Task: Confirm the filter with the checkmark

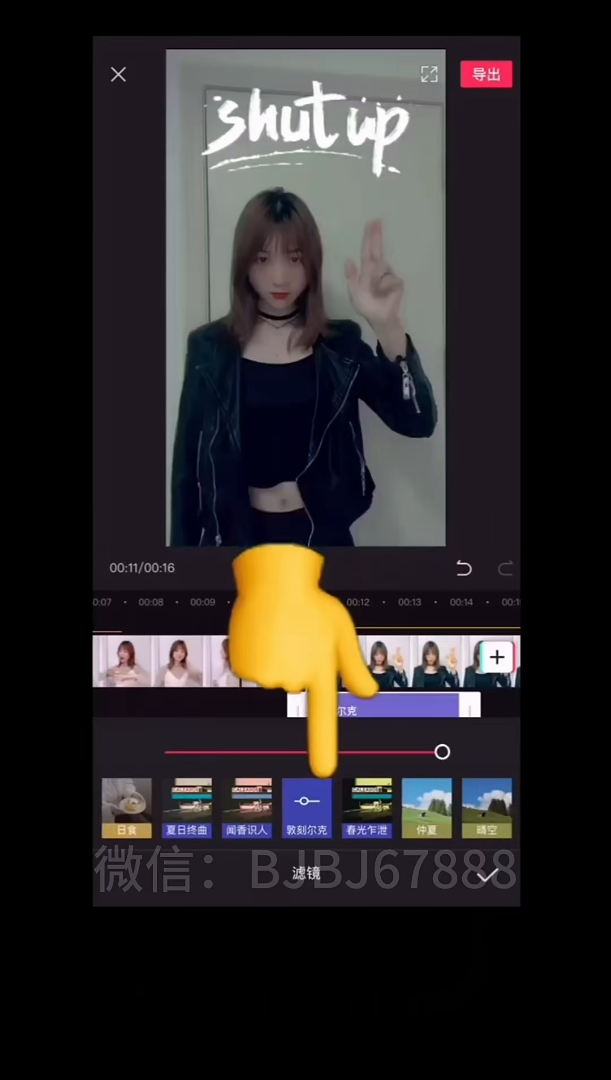Action: 487,876
